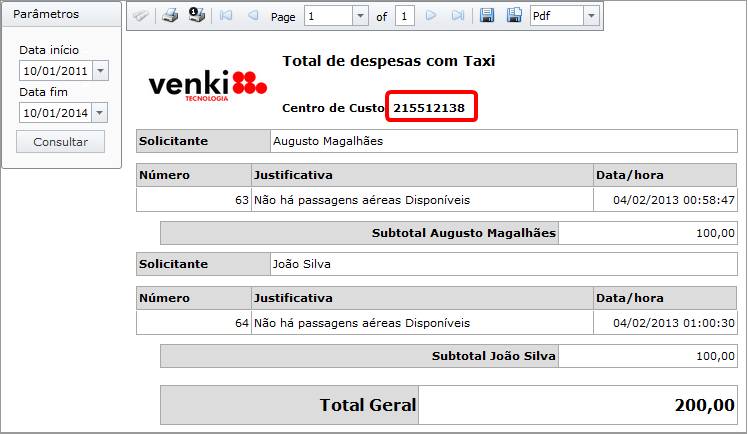748x434 pixels.
Task: Go to the previous report page
Action: tap(252, 16)
